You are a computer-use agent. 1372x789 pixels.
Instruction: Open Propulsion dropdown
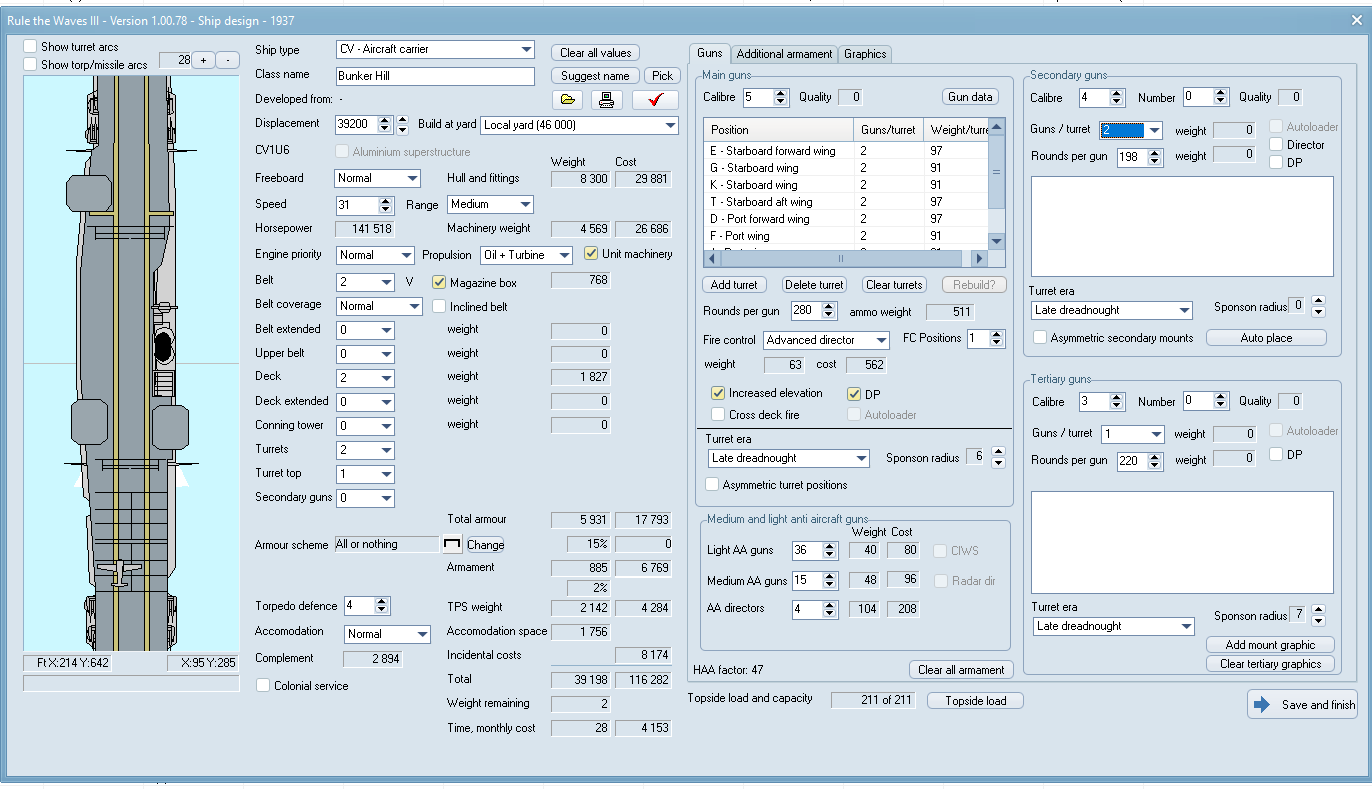pos(564,255)
